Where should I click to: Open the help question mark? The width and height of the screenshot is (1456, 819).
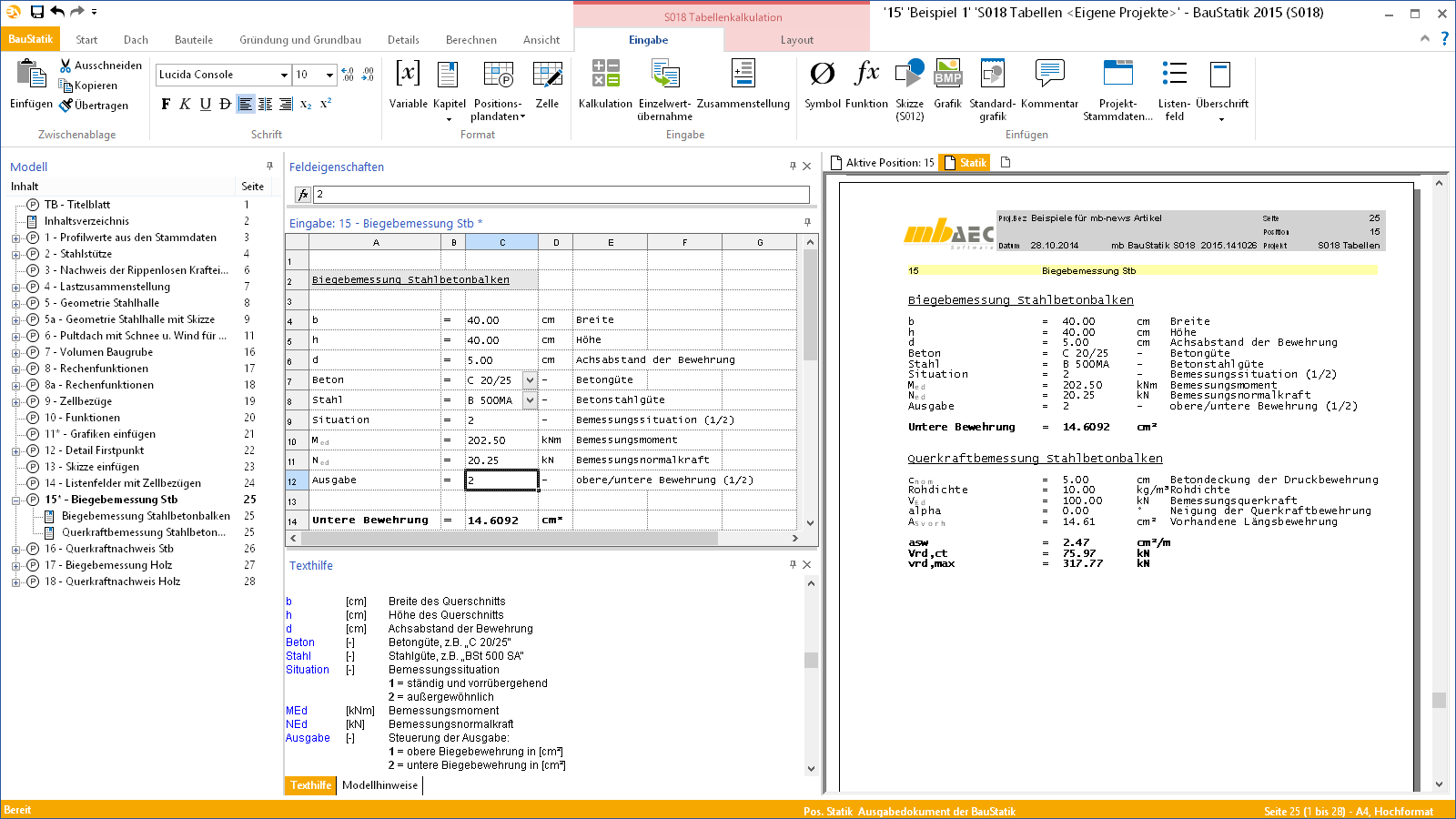click(1444, 38)
